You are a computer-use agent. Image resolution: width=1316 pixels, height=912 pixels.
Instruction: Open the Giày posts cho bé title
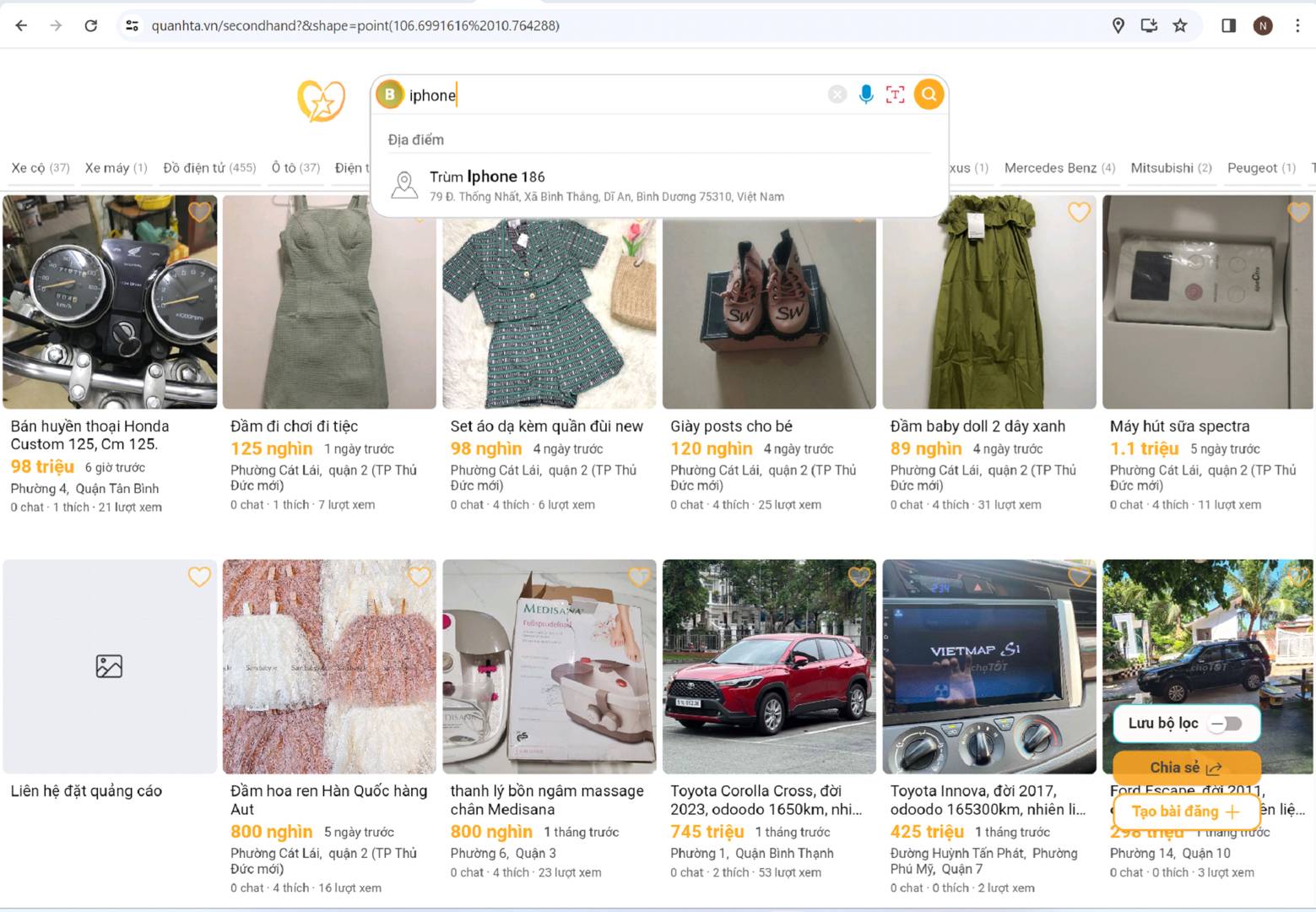pyautogui.click(x=731, y=426)
